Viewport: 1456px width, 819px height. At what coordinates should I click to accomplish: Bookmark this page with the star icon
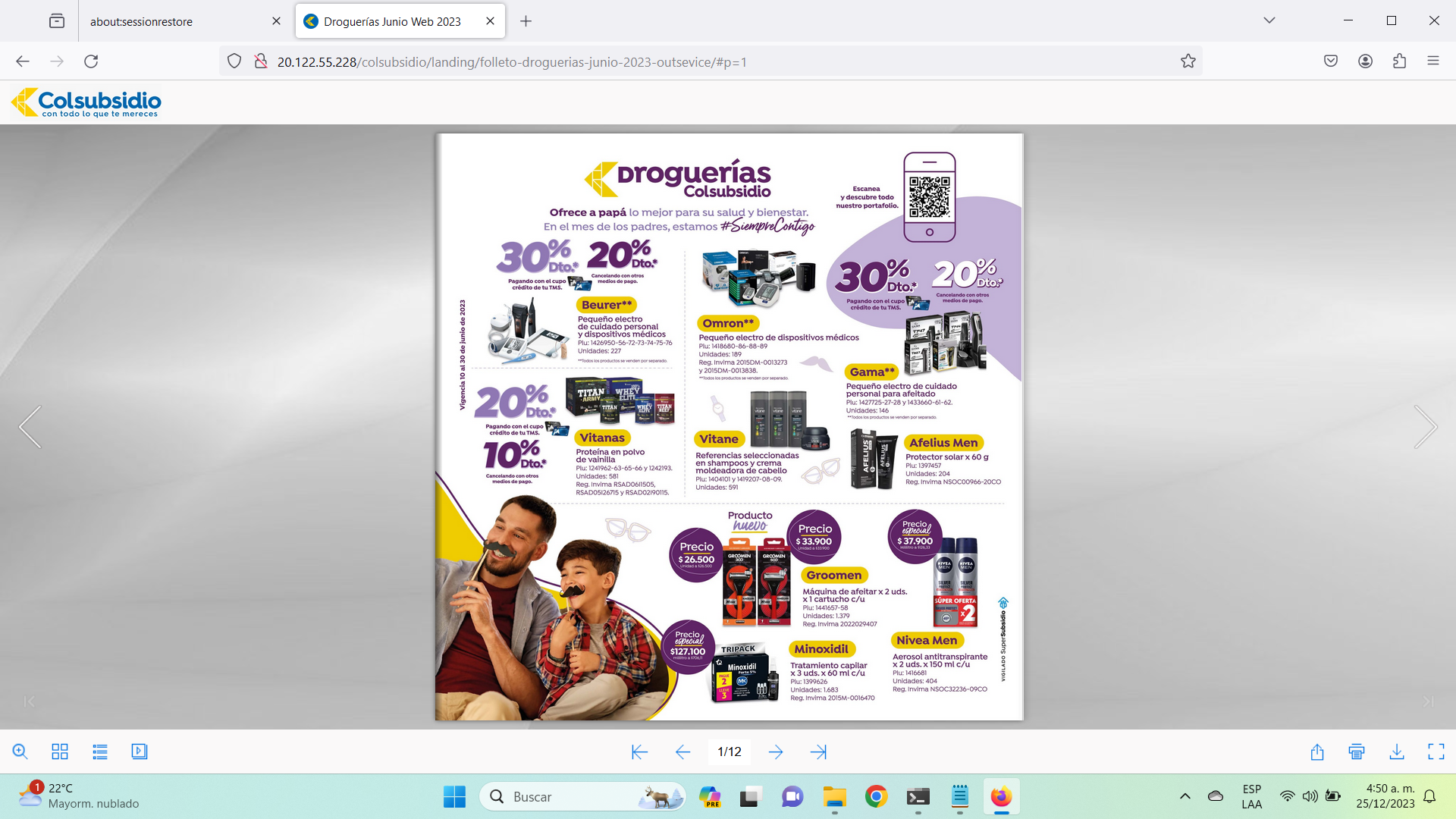(1188, 61)
